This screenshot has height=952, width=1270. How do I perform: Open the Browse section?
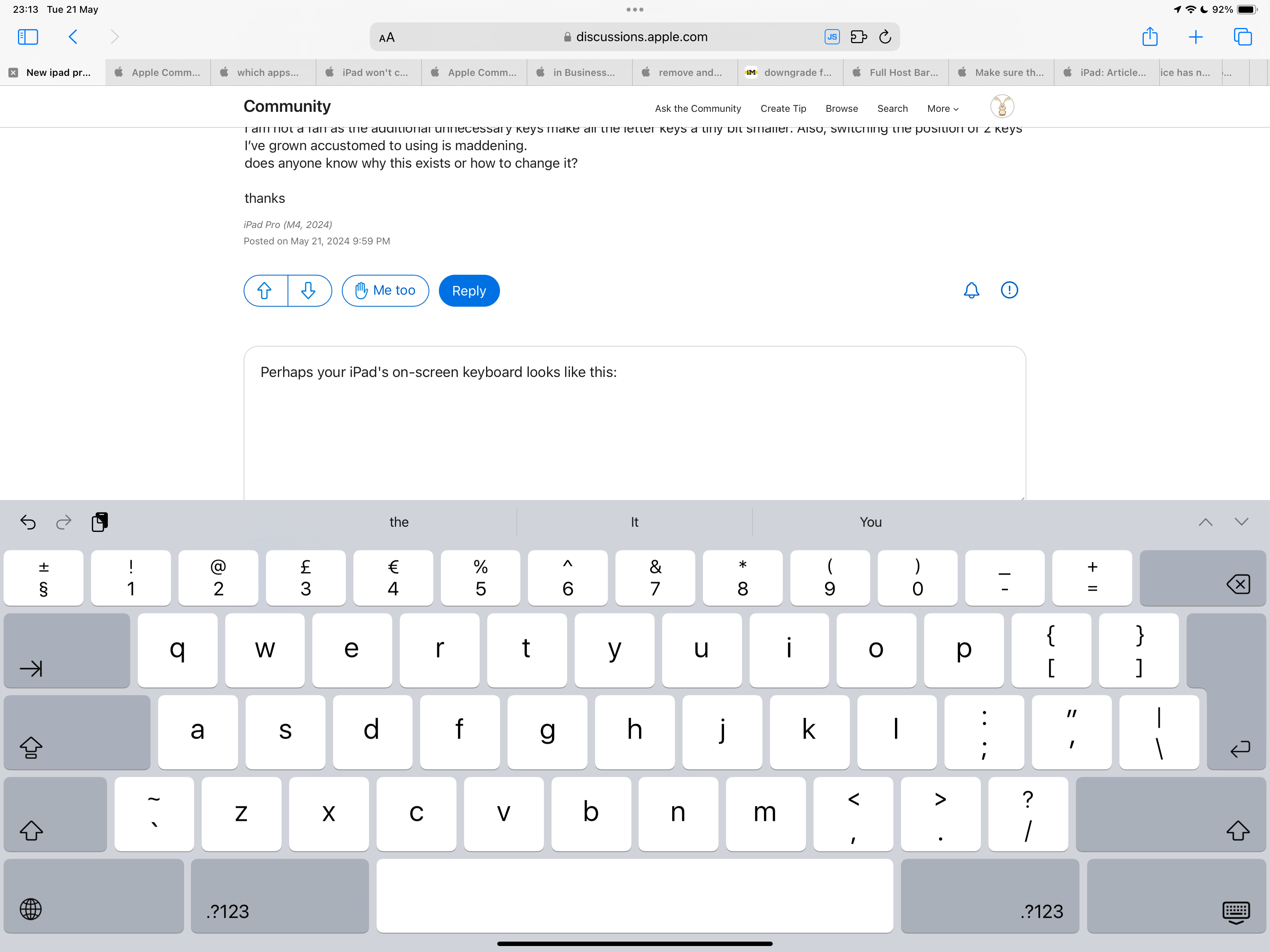pos(841,109)
